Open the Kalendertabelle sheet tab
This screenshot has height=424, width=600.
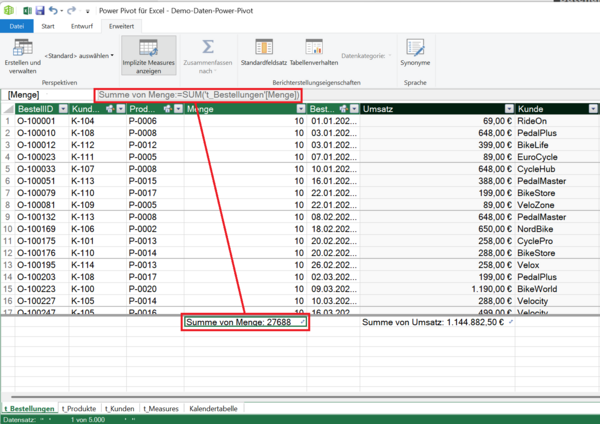click(214, 408)
